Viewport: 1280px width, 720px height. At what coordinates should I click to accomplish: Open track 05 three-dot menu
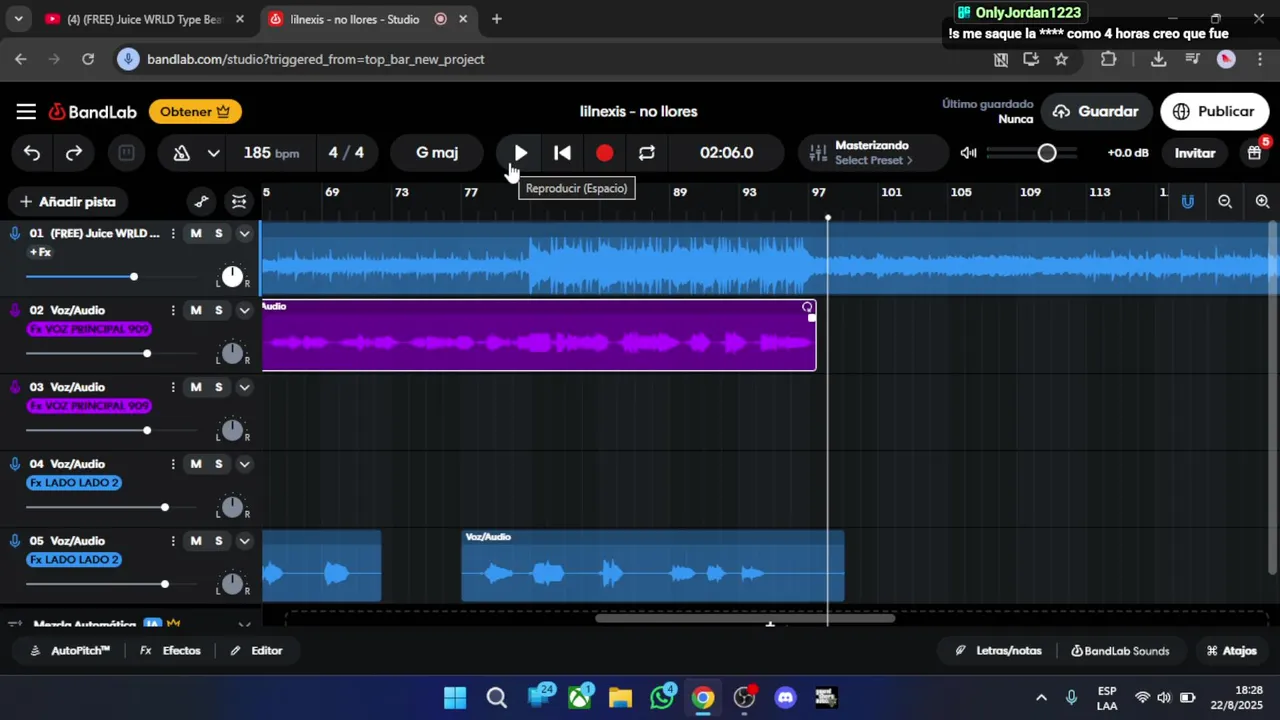pos(173,542)
